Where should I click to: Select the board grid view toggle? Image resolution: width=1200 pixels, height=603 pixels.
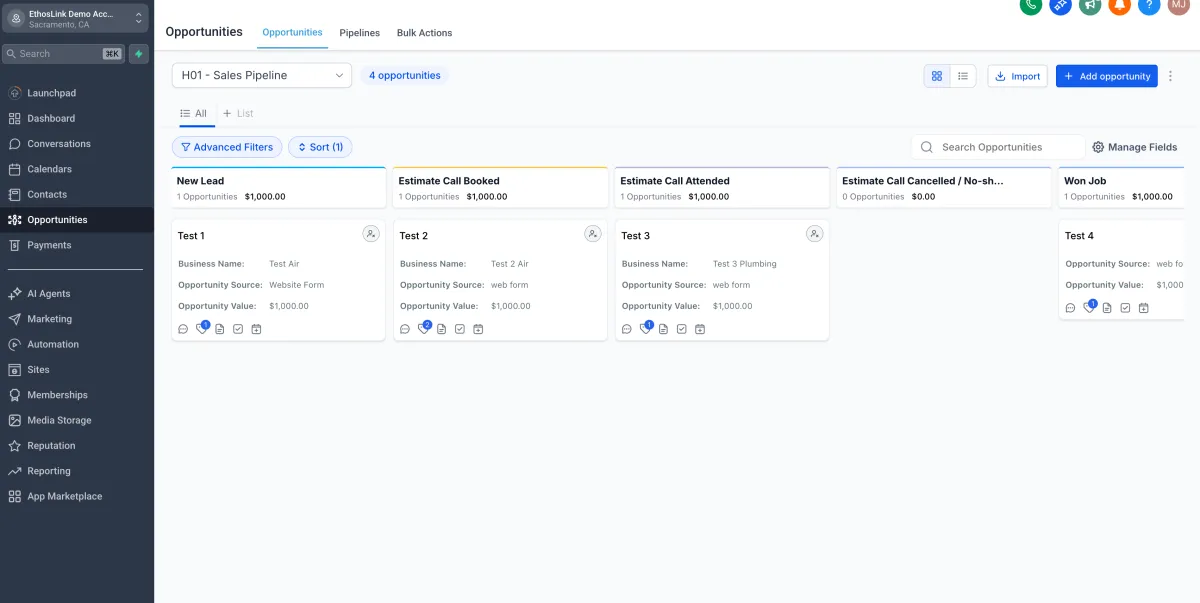[937, 76]
